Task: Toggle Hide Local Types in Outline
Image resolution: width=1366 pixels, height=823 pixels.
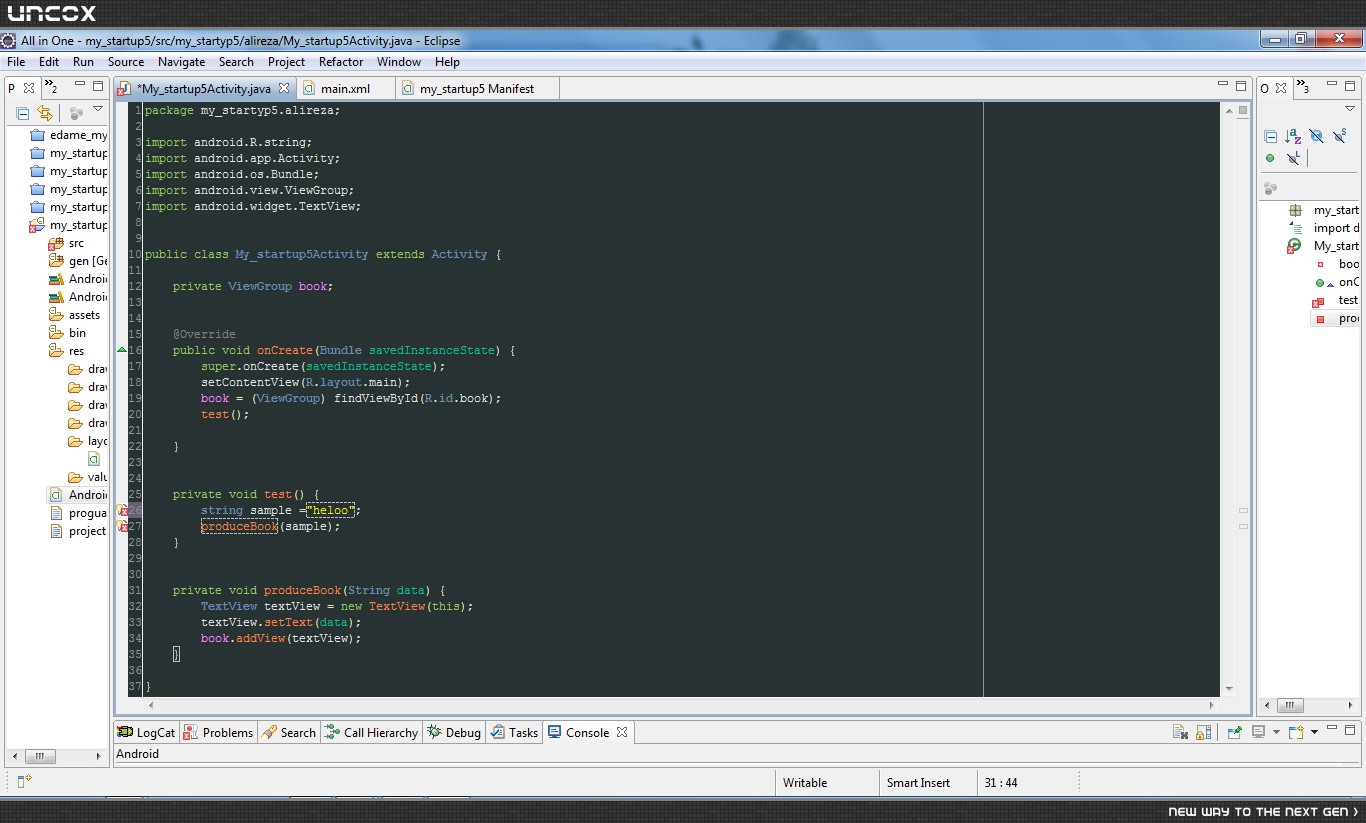Action: 1293,158
